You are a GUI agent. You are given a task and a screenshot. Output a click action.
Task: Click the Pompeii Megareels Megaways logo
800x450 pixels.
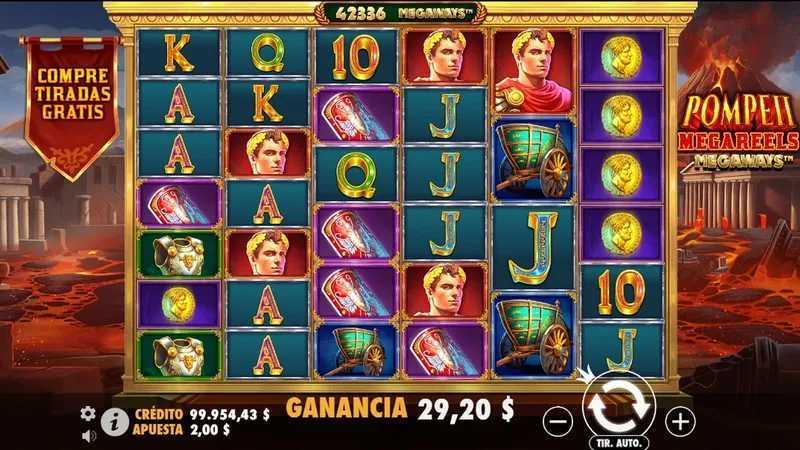click(739, 131)
